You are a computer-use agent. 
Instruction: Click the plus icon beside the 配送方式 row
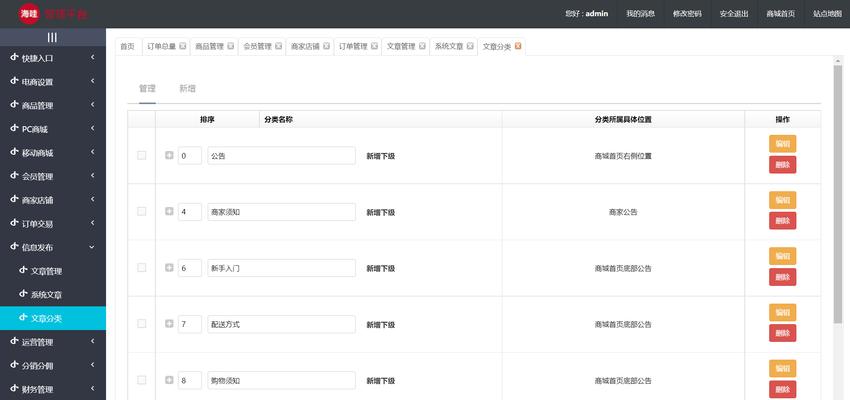click(169, 324)
